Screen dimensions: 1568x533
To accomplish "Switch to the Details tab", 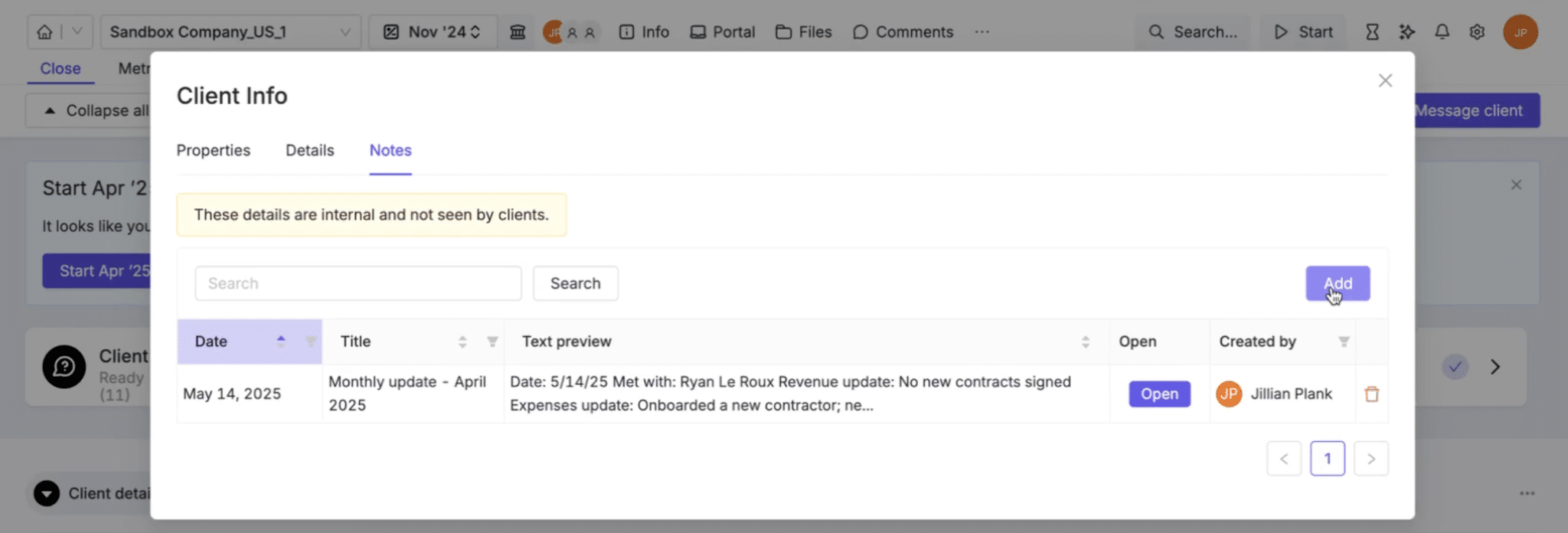I will pos(310,151).
